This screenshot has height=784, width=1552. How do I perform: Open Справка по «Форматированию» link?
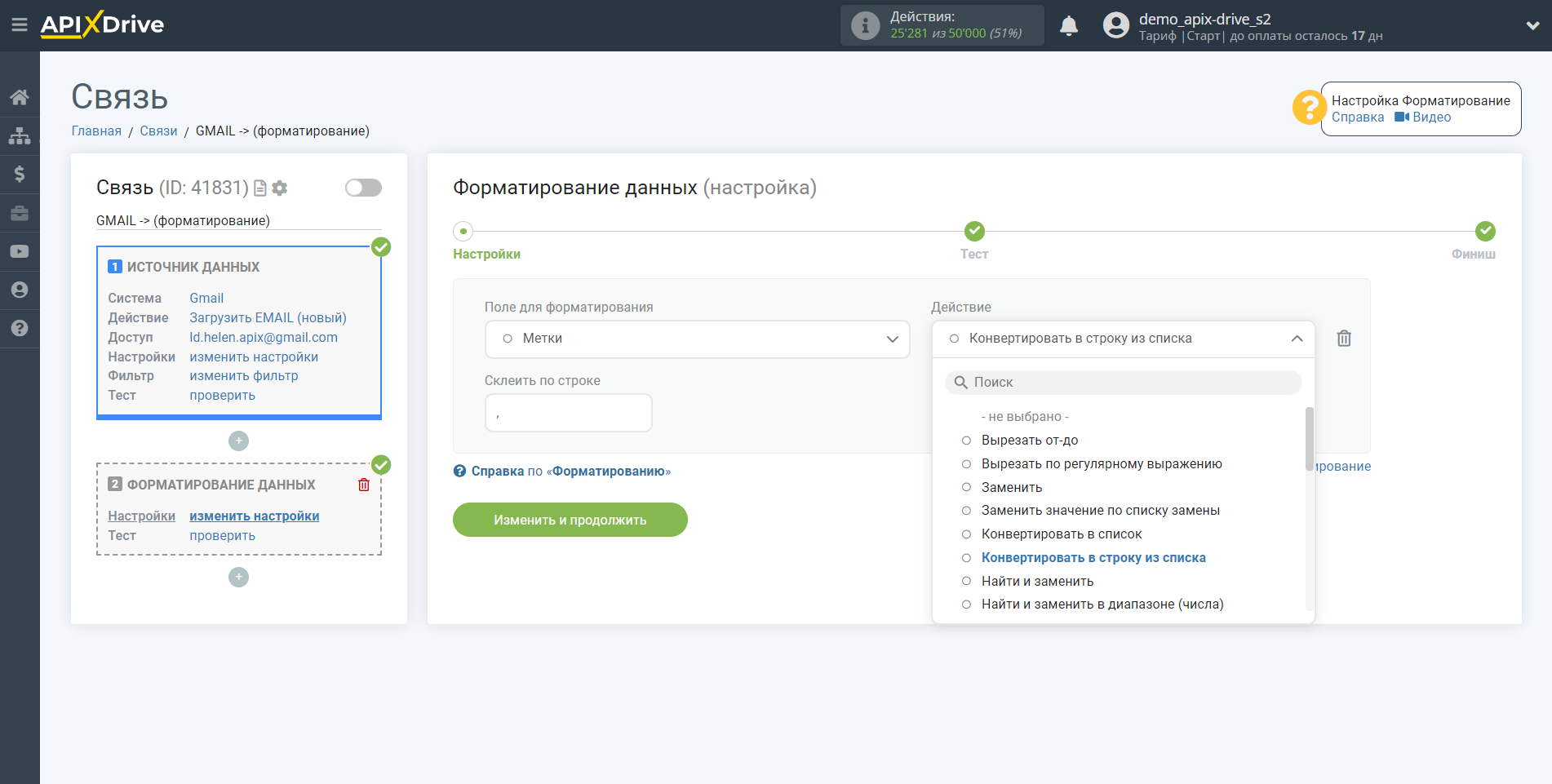click(x=570, y=472)
